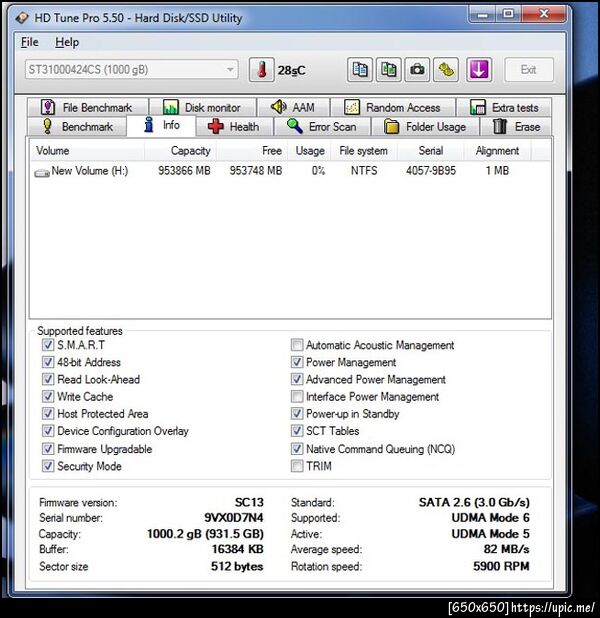Click the 953748 MB free cell
600x618 pixels.
point(256,171)
